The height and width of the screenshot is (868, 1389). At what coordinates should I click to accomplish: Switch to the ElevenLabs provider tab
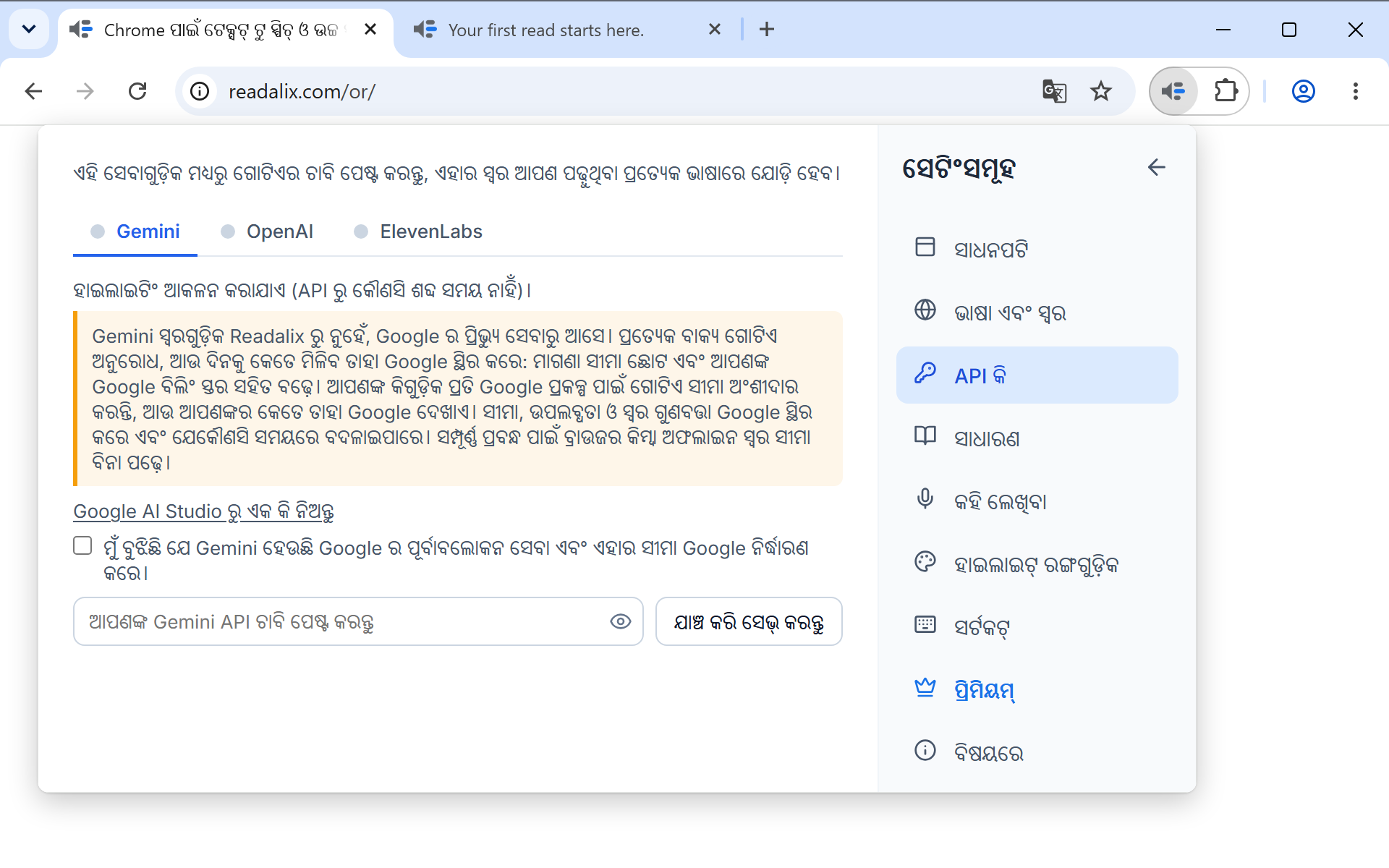(418, 231)
